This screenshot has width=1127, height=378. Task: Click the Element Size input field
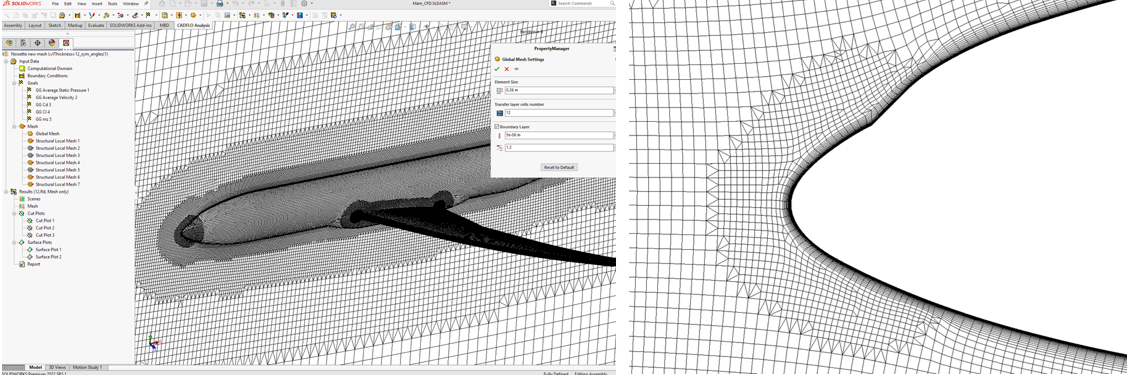559,90
